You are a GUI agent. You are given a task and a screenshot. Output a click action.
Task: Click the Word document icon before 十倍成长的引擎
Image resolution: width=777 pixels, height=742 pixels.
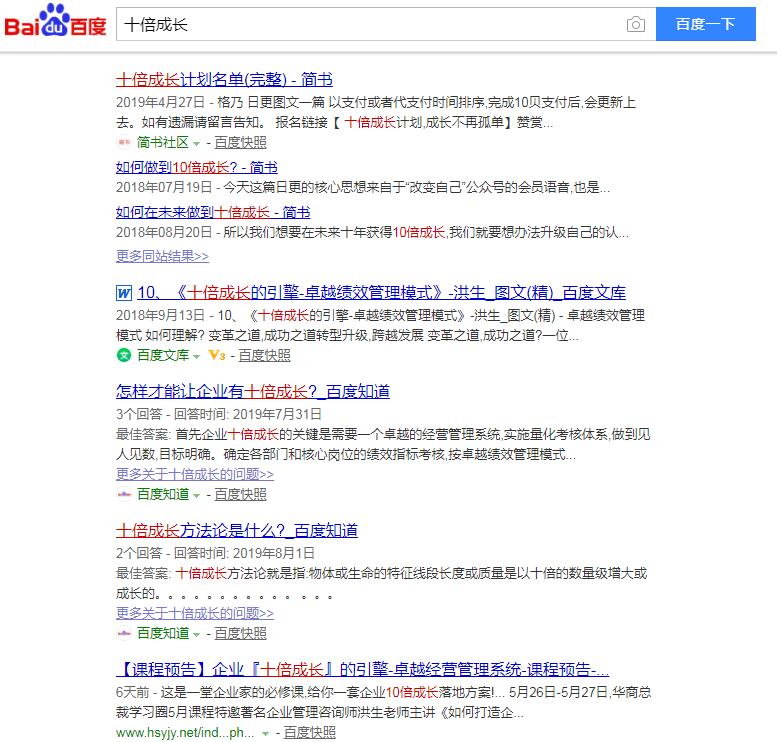(124, 293)
